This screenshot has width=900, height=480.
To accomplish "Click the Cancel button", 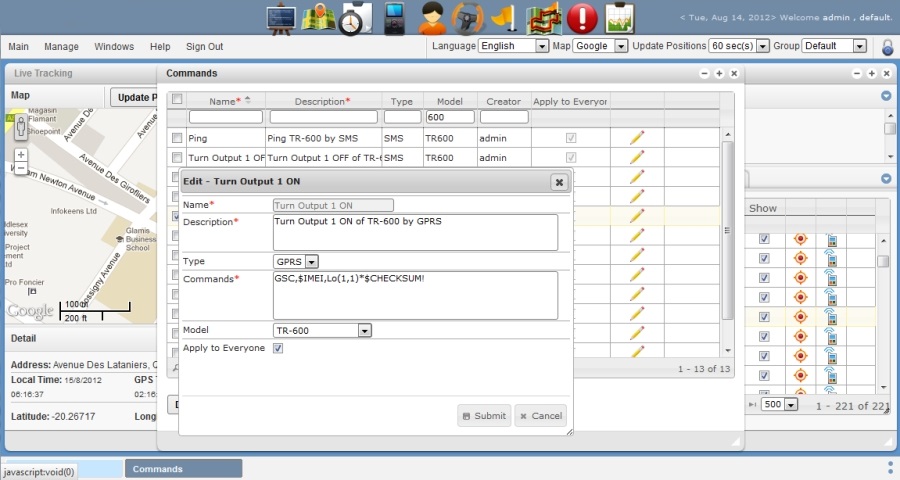I will (540, 415).
